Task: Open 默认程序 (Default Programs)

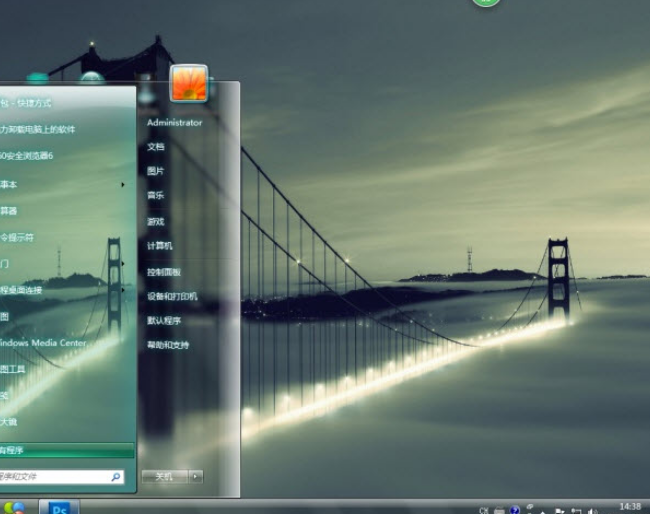Action: click(x=164, y=321)
